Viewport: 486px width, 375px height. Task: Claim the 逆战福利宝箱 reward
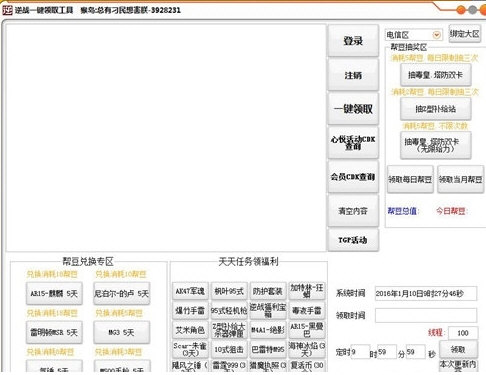pos(268,311)
